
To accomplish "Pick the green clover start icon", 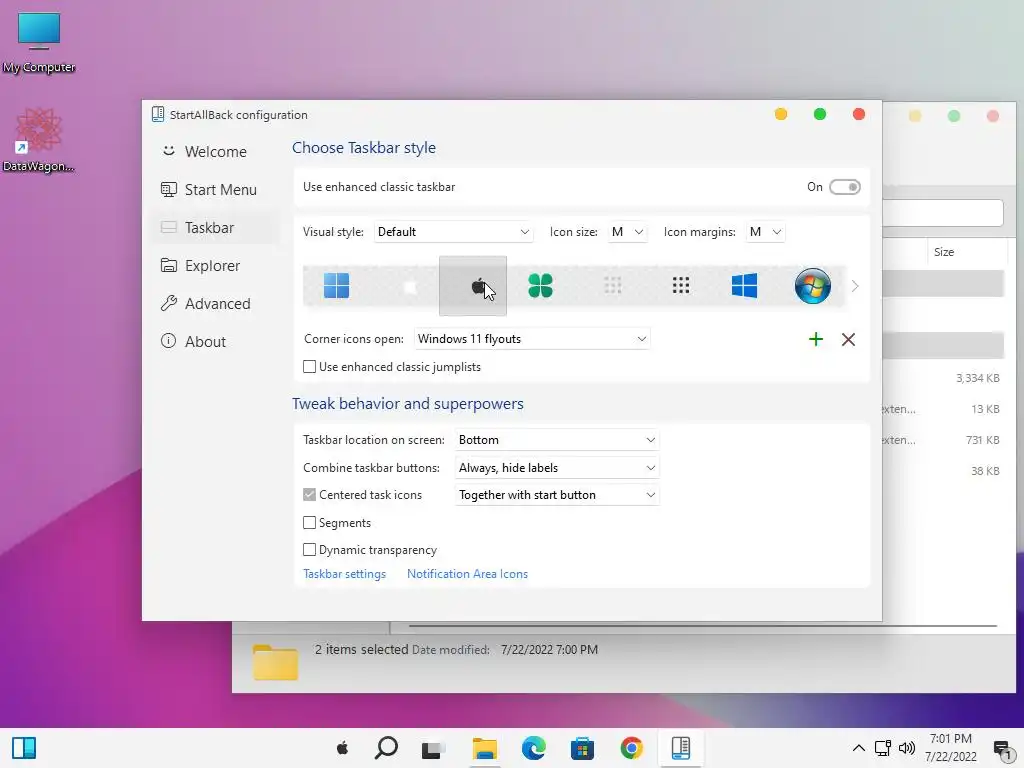I will pyautogui.click(x=540, y=285).
